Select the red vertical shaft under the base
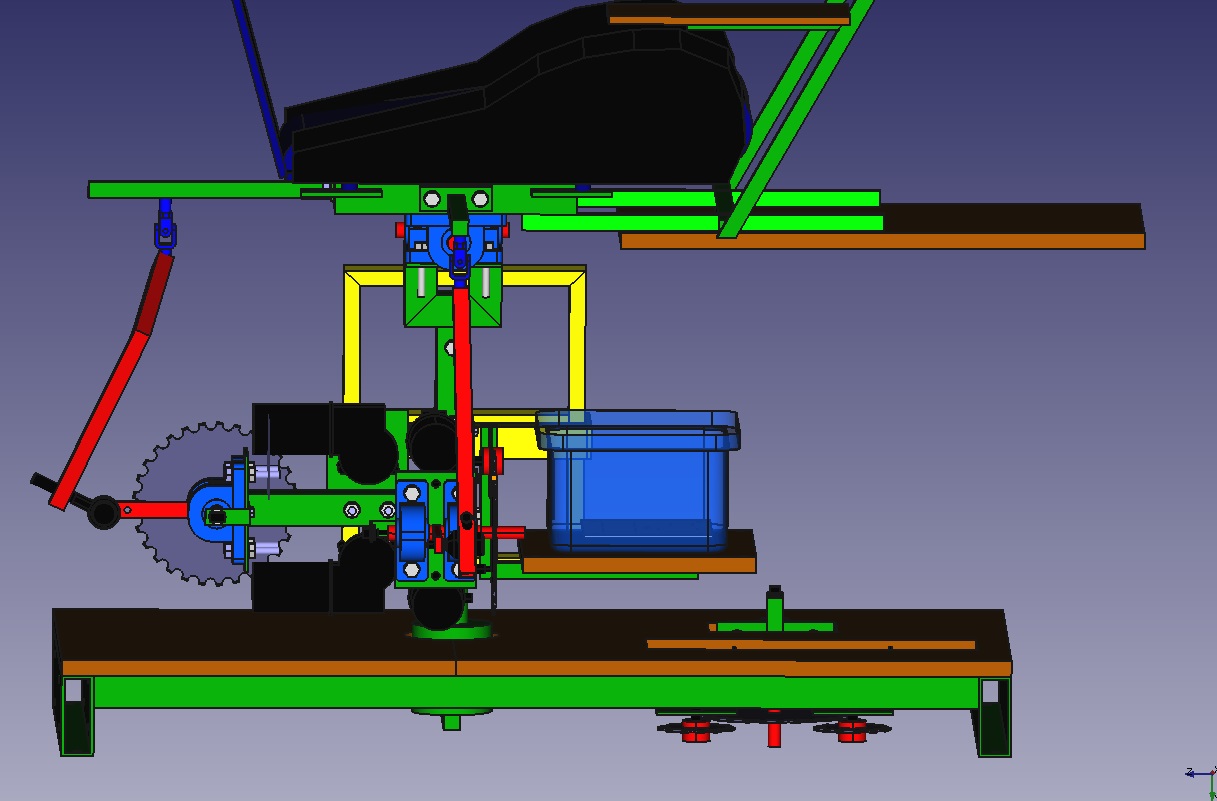This screenshot has height=801, width=1217. [774, 730]
